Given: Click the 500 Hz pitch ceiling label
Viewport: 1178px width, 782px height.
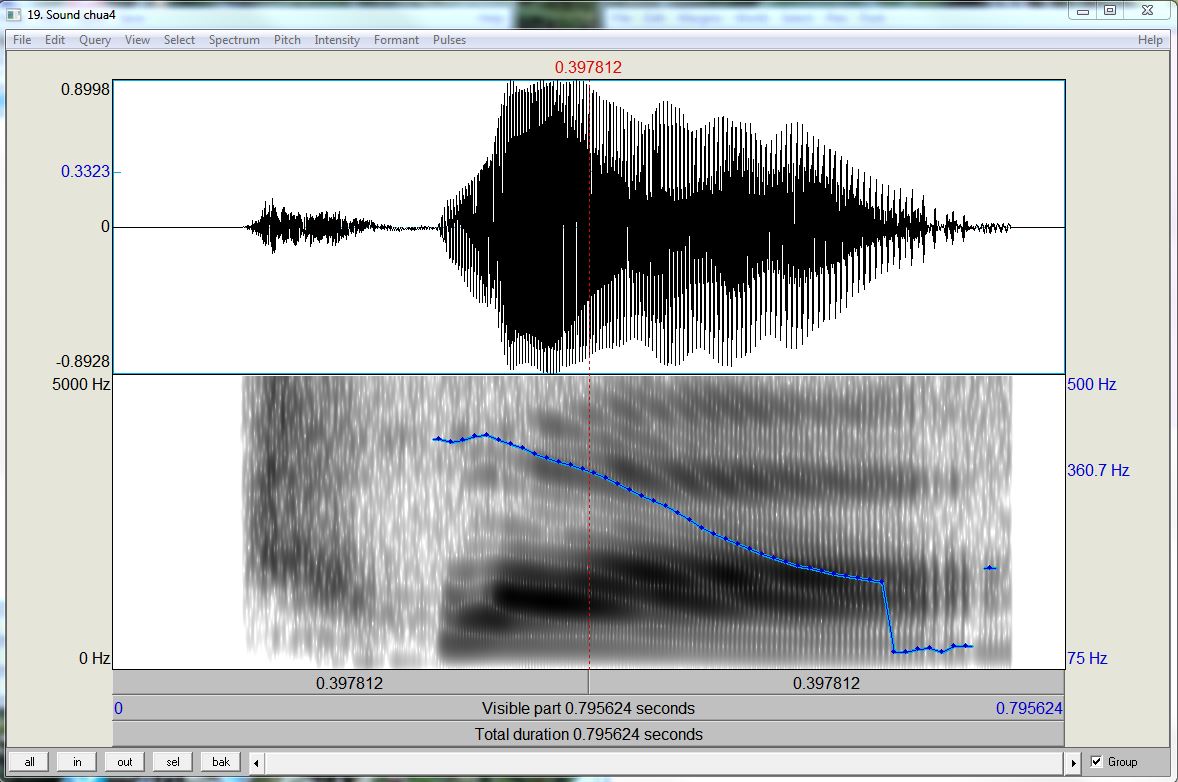Looking at the screenshot, I should 1092,384.
